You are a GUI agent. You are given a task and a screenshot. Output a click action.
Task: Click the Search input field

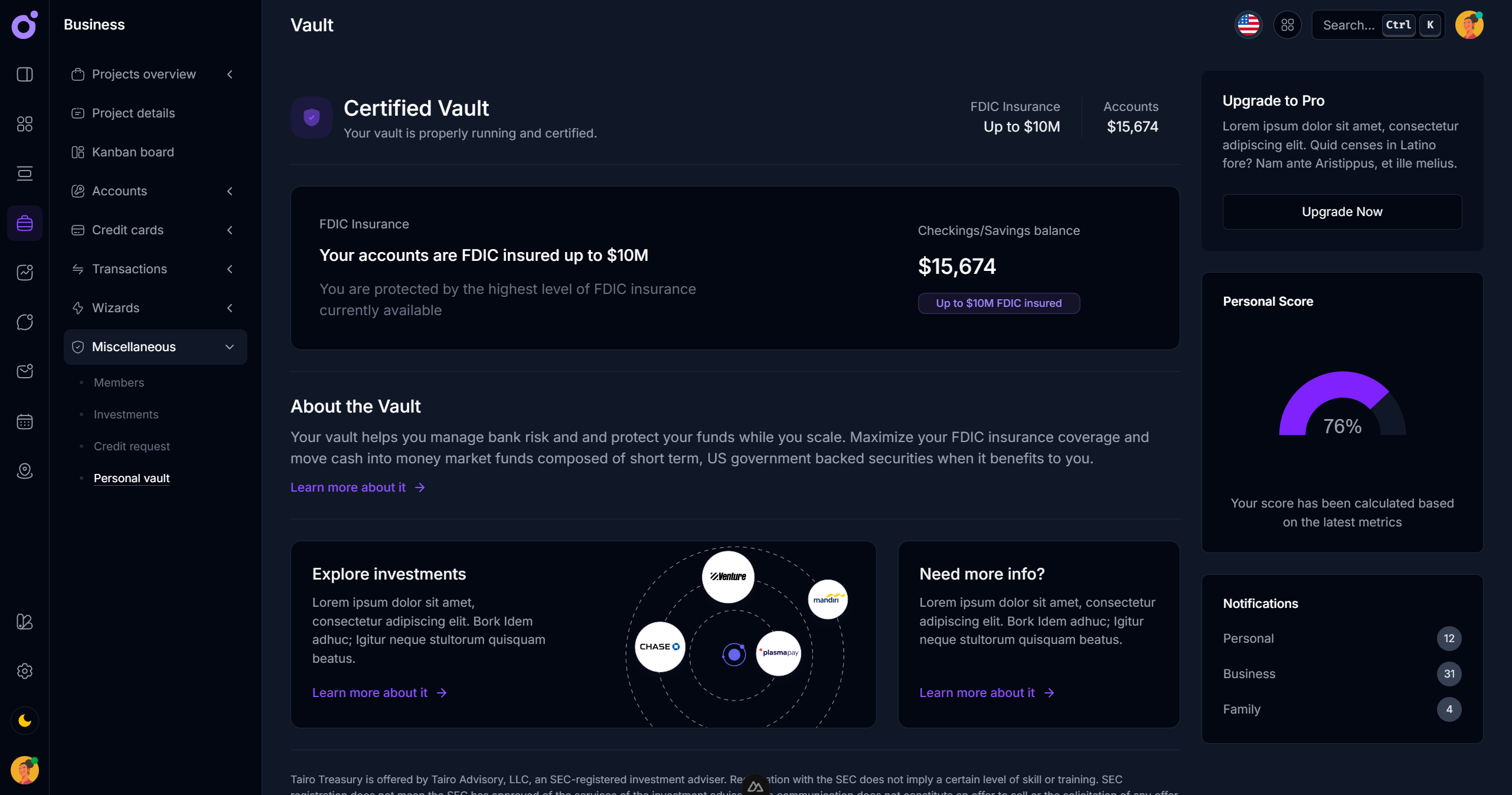point(1348,25)
